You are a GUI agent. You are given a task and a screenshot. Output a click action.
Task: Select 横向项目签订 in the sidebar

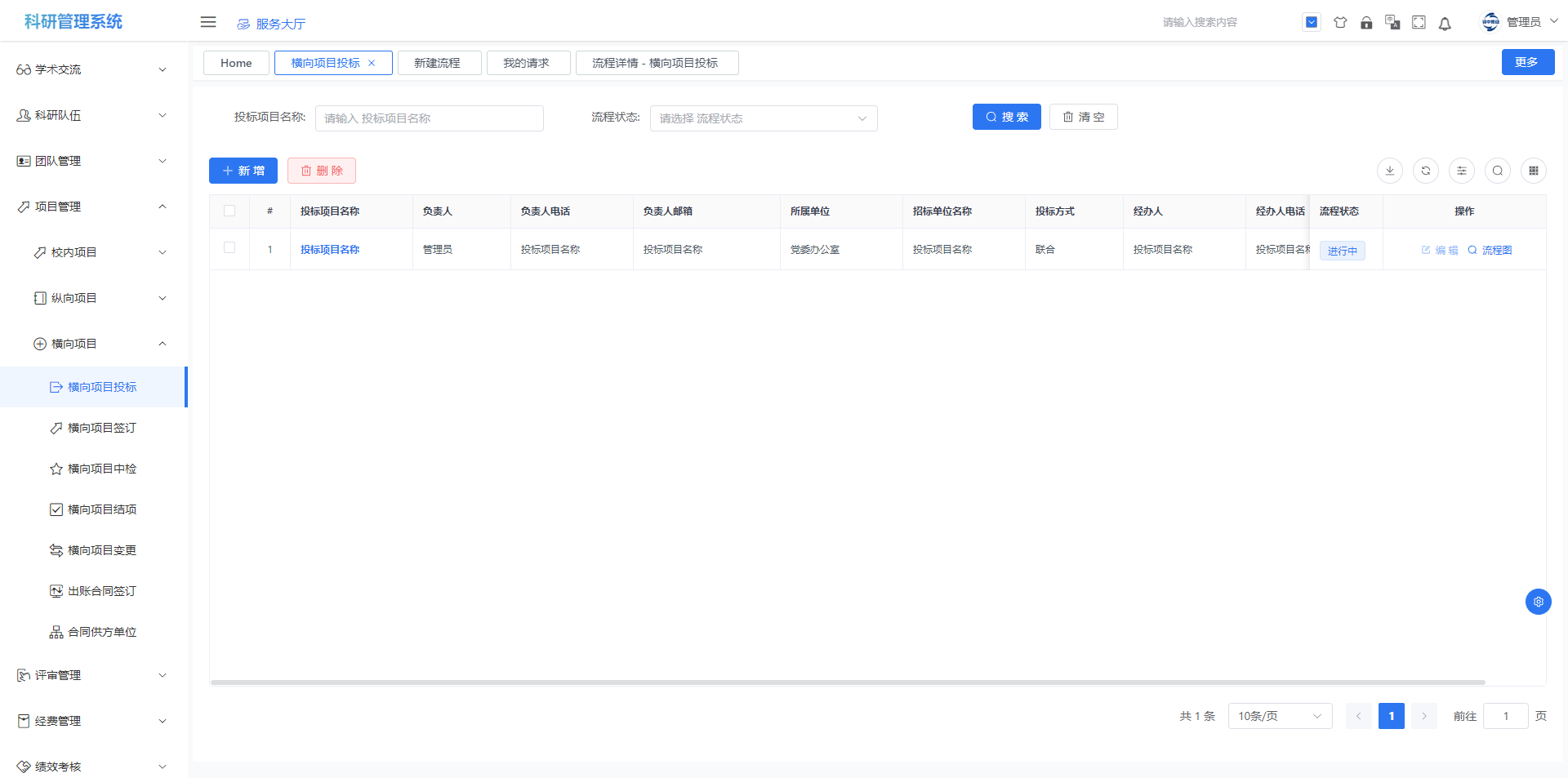(x=101, y=428)
